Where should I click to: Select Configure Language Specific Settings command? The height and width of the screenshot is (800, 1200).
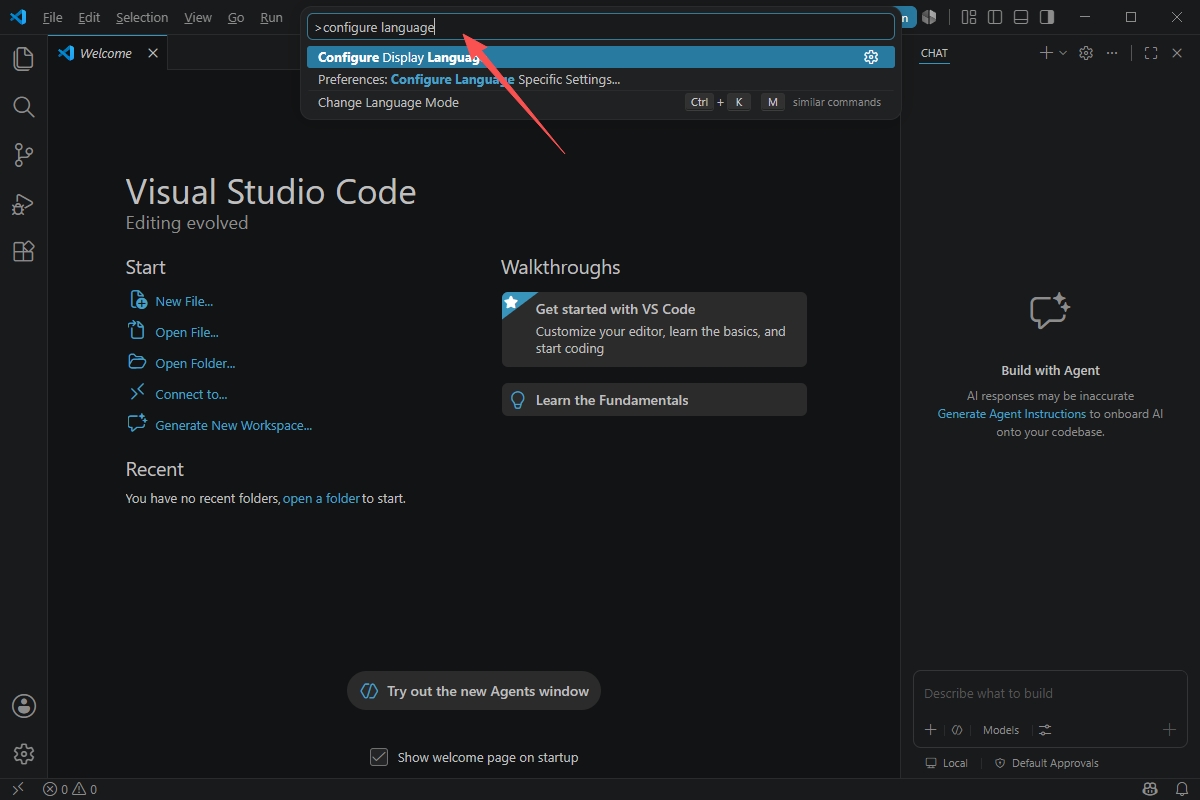(x=601, y=79)
